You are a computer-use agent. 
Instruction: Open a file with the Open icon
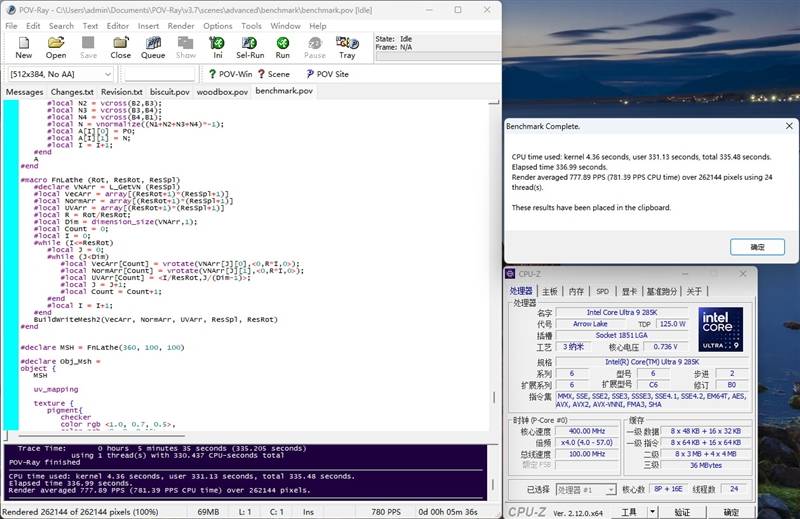pos(56,46)
